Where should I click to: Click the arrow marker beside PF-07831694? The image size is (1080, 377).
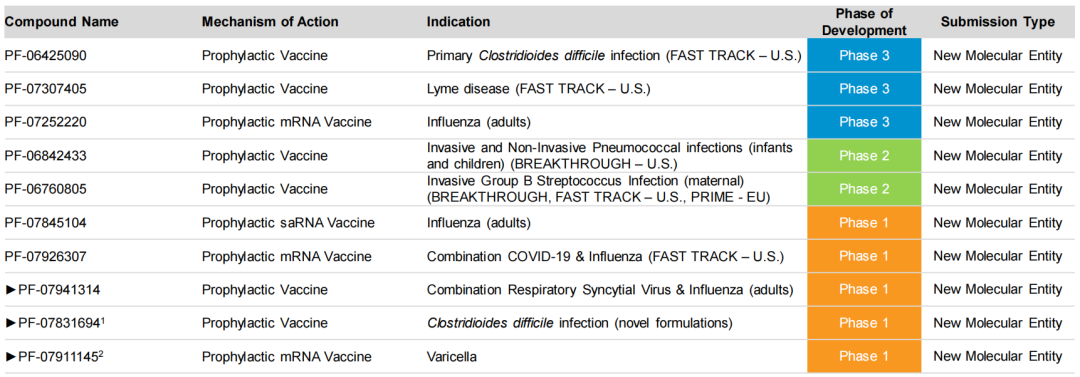click(x=10, y=323)
